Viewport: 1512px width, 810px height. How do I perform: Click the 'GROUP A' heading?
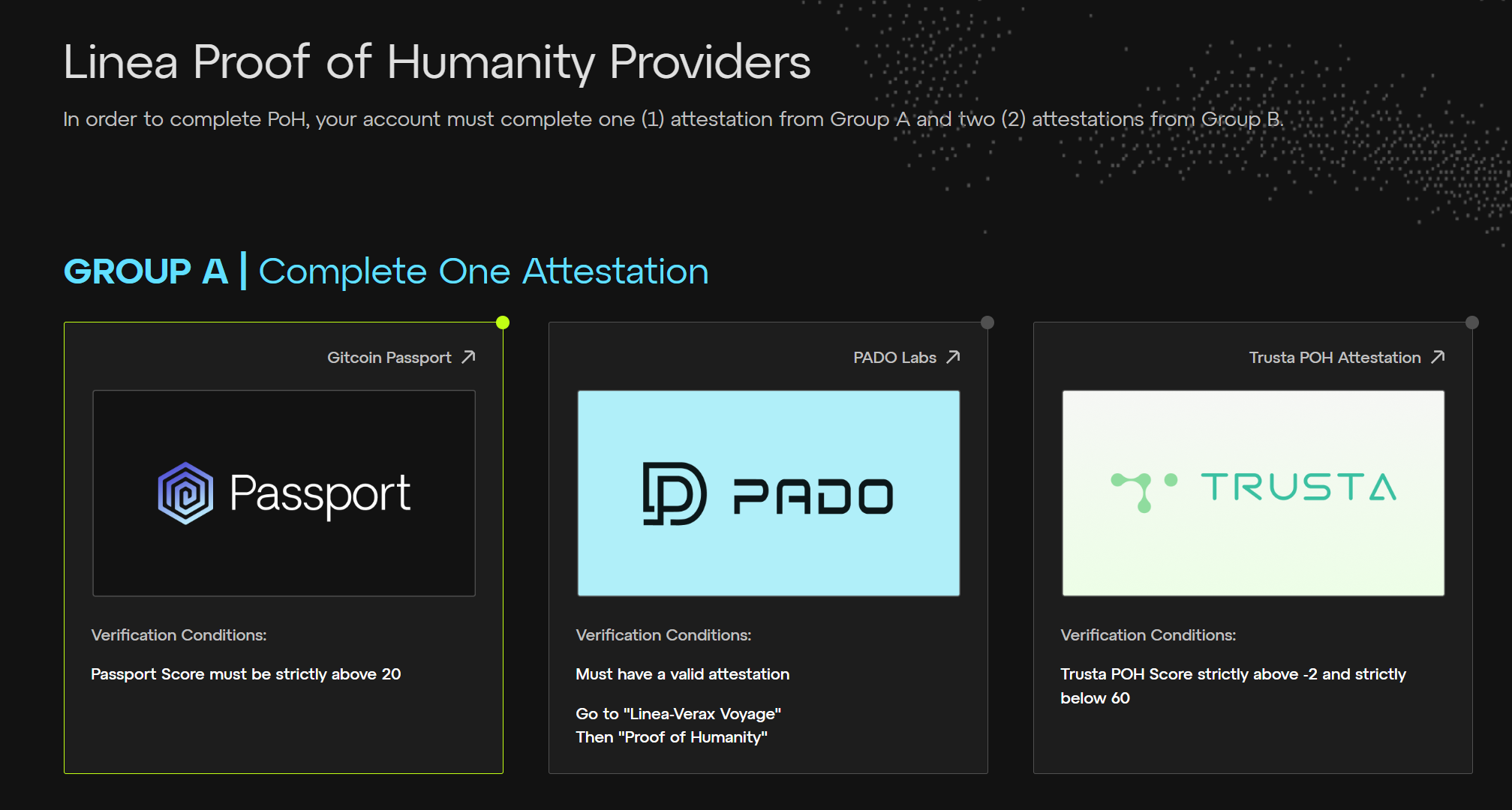pyautogui.click(x=146, y=271)
